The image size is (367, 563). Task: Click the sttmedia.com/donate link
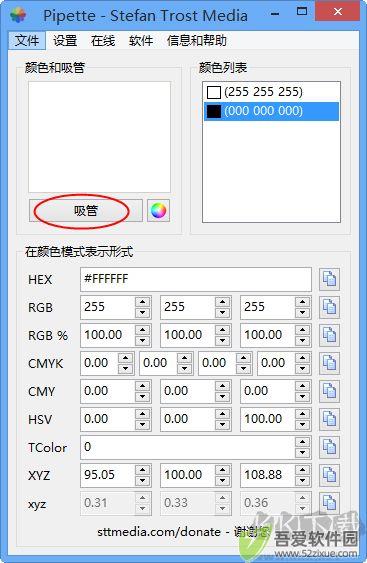click(x=159, y=532)
